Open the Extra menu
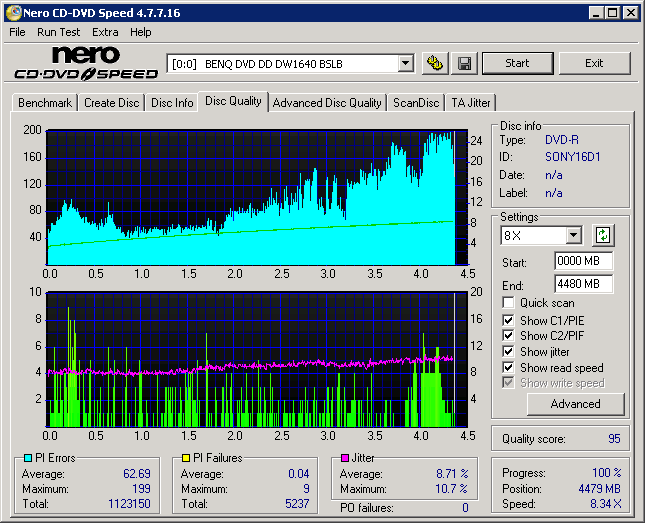 (105, 32)
